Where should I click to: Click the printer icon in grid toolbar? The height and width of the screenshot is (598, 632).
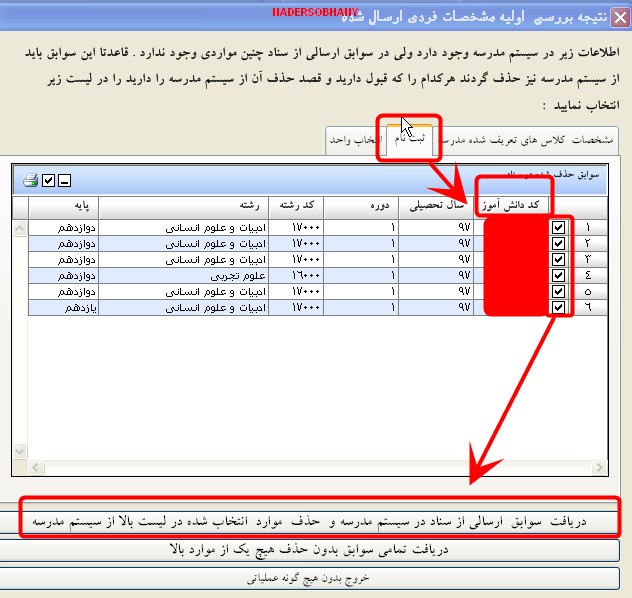coord(31,180)
